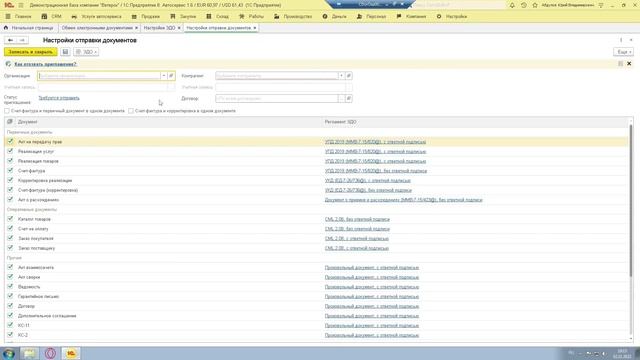640x360 pixels.
Task: Click the mark-all icon in table header
Action: click(10, 122)
